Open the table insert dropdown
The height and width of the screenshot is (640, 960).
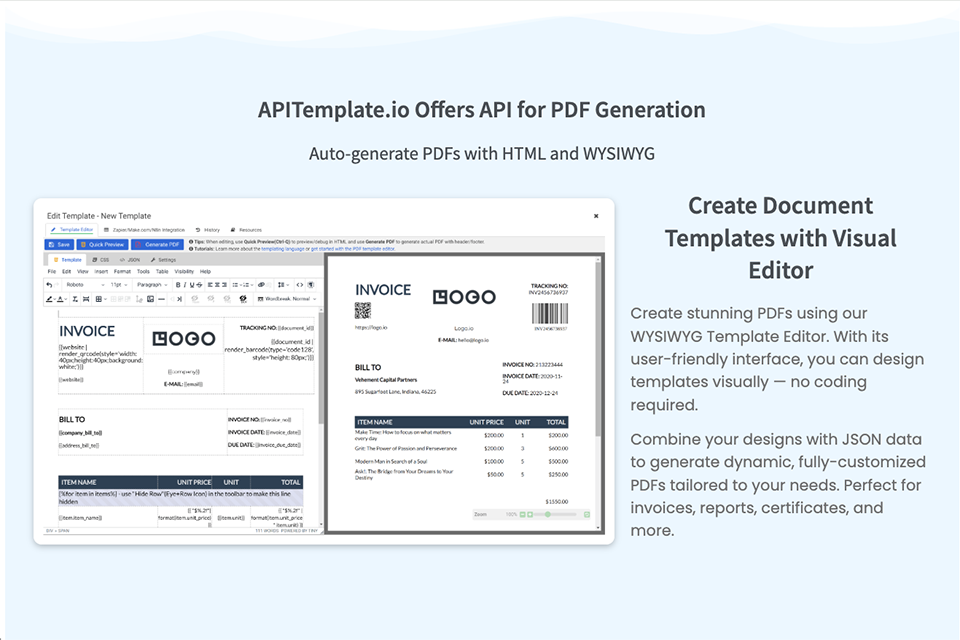(101, 299)
